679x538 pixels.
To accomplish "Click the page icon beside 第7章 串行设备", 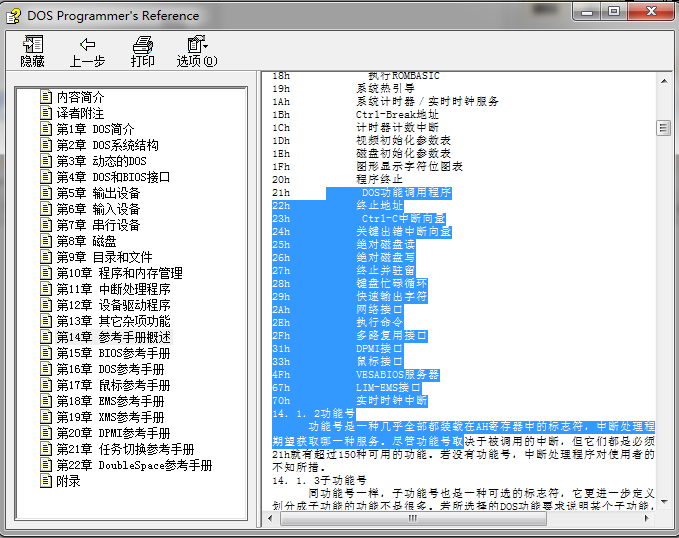I will point(46,225).
